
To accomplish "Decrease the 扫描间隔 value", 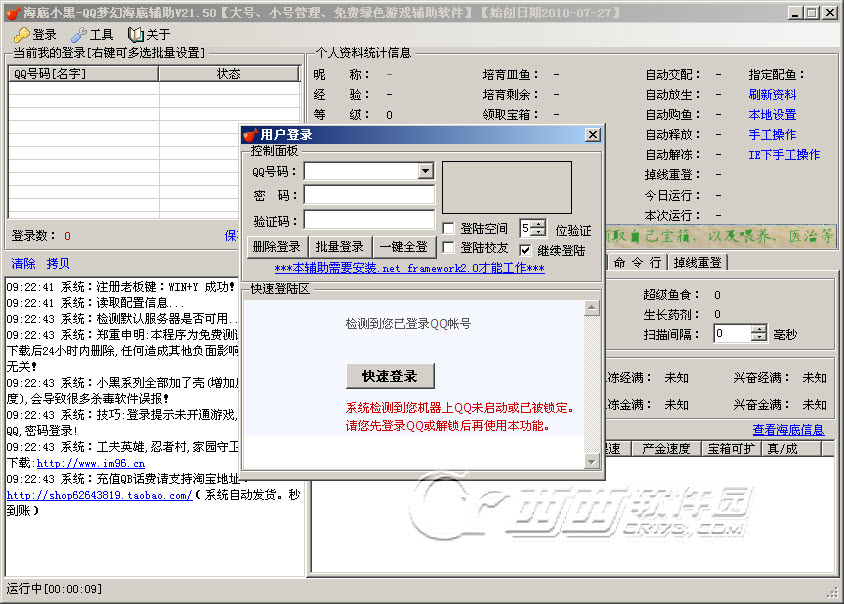I will (759, 338).
